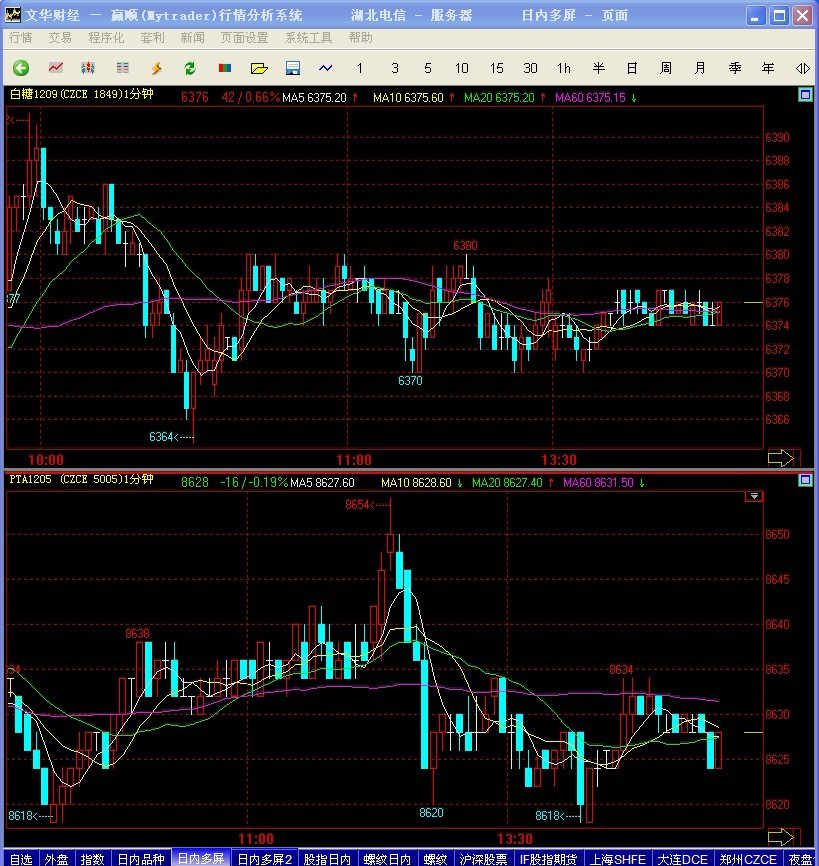Click the green refresh icon

click(189, 68)
